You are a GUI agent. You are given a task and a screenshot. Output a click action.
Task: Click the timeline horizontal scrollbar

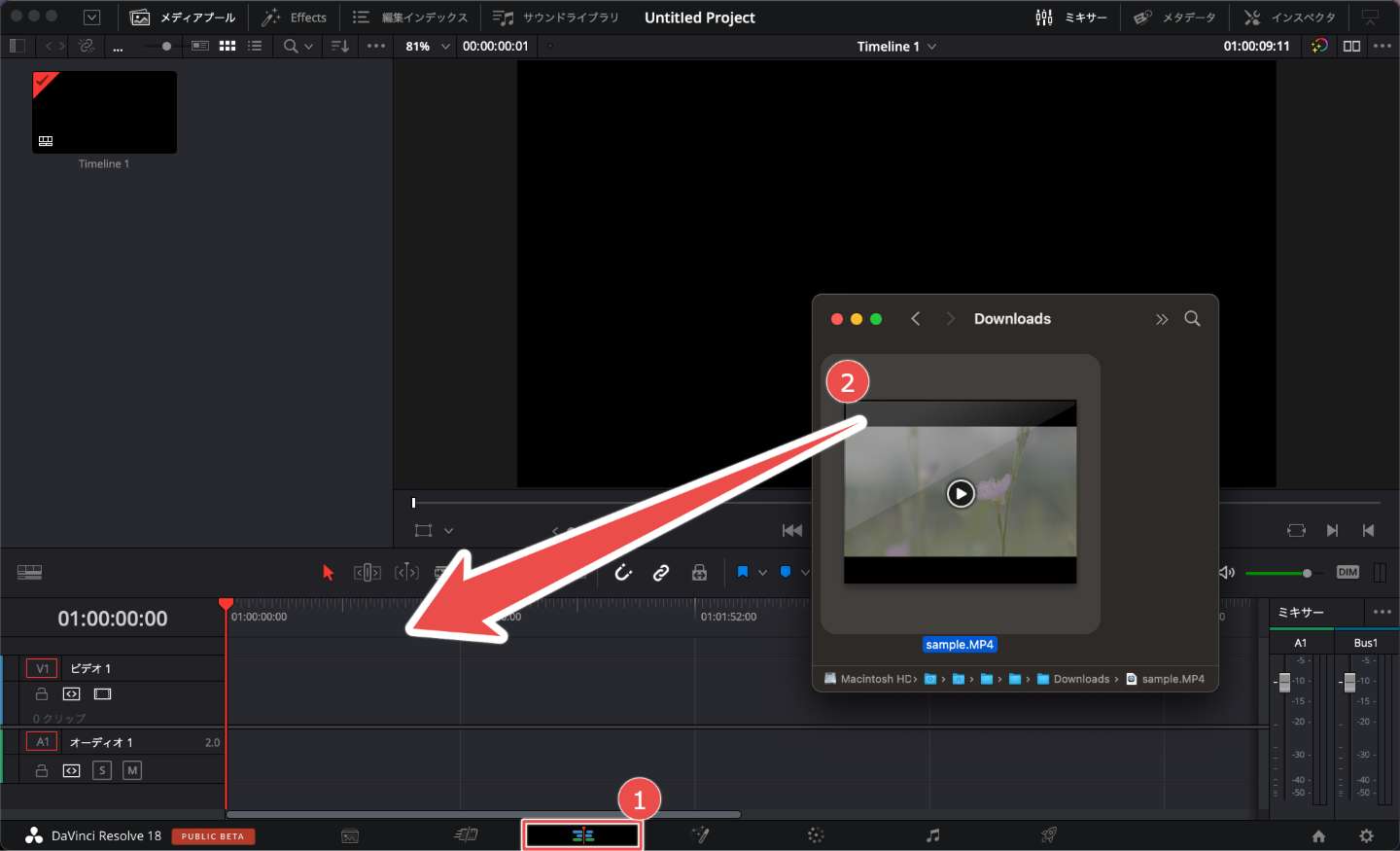(x=483, y=814)
